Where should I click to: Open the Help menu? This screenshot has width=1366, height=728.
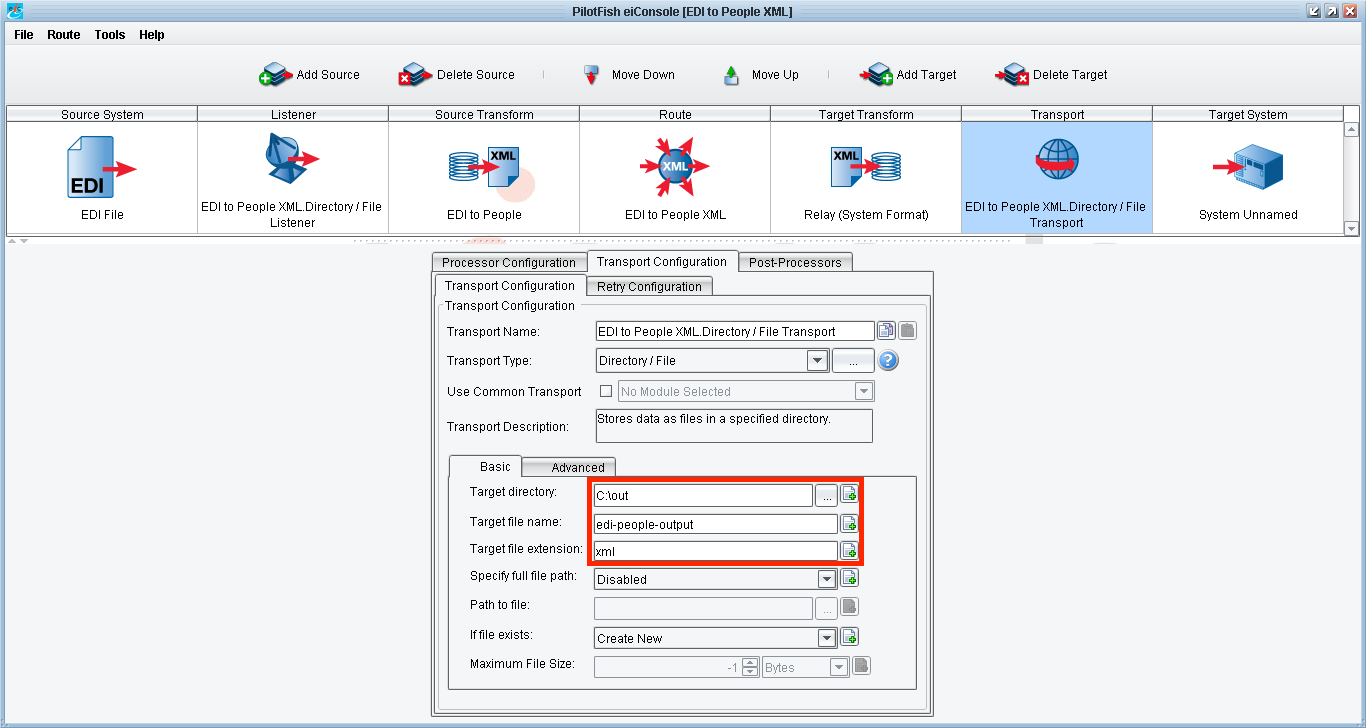152,35
